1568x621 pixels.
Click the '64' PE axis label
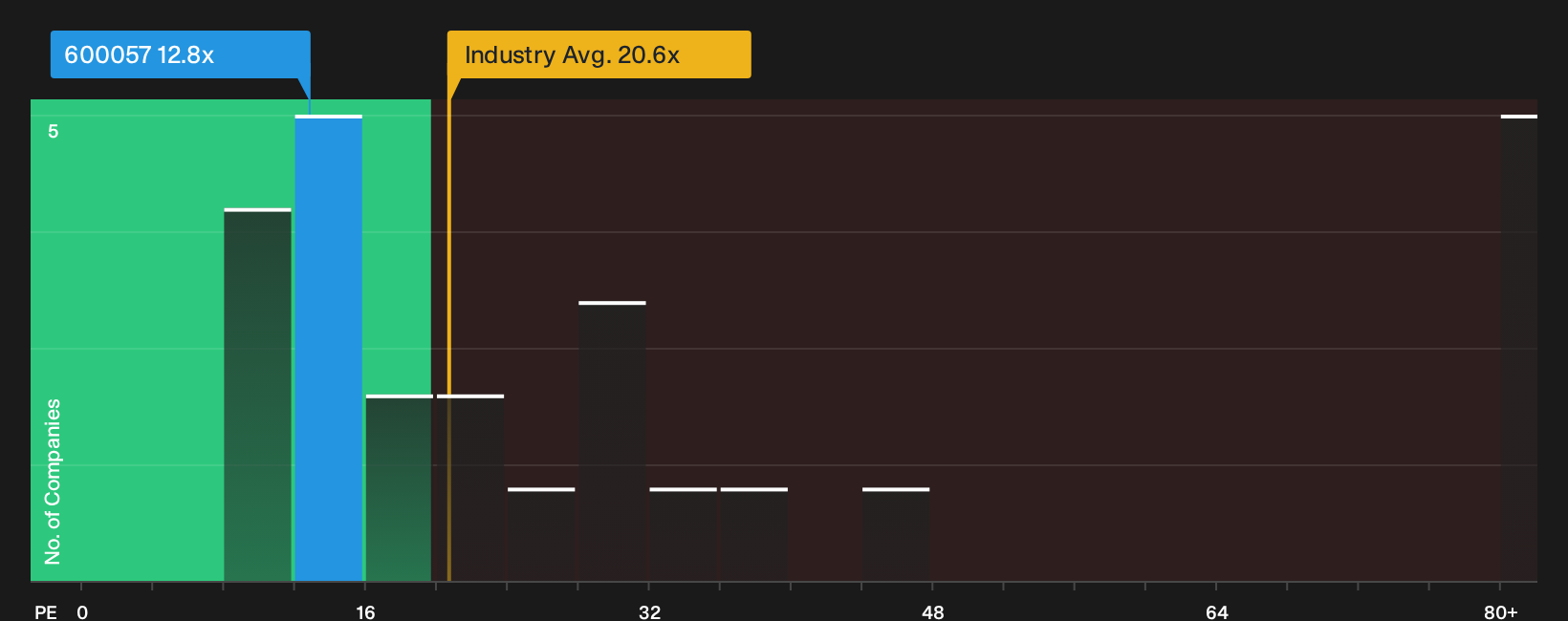click(x=1216, y=611)
